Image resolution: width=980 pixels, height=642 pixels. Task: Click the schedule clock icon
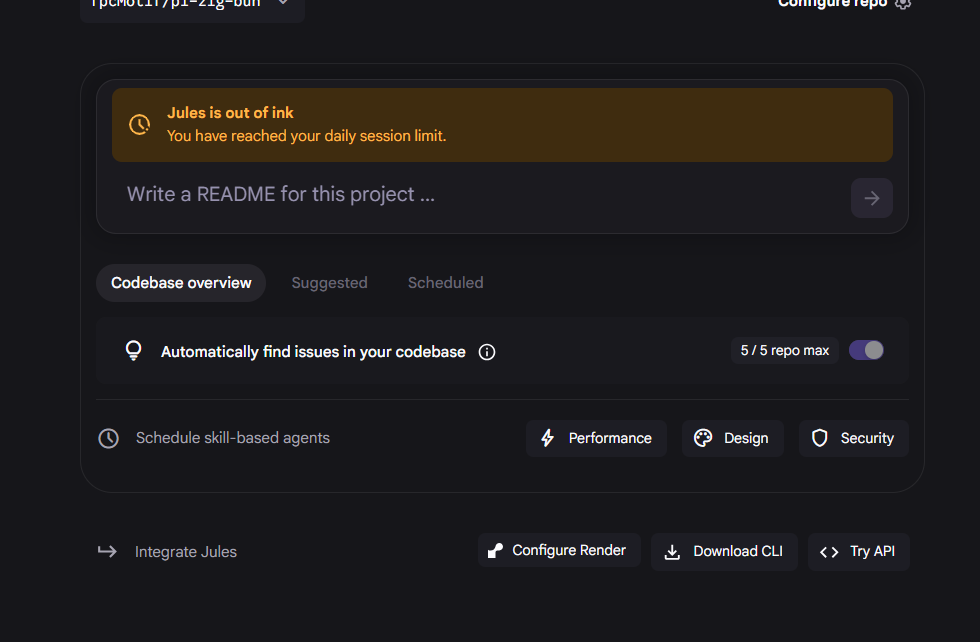click(109, 438)
